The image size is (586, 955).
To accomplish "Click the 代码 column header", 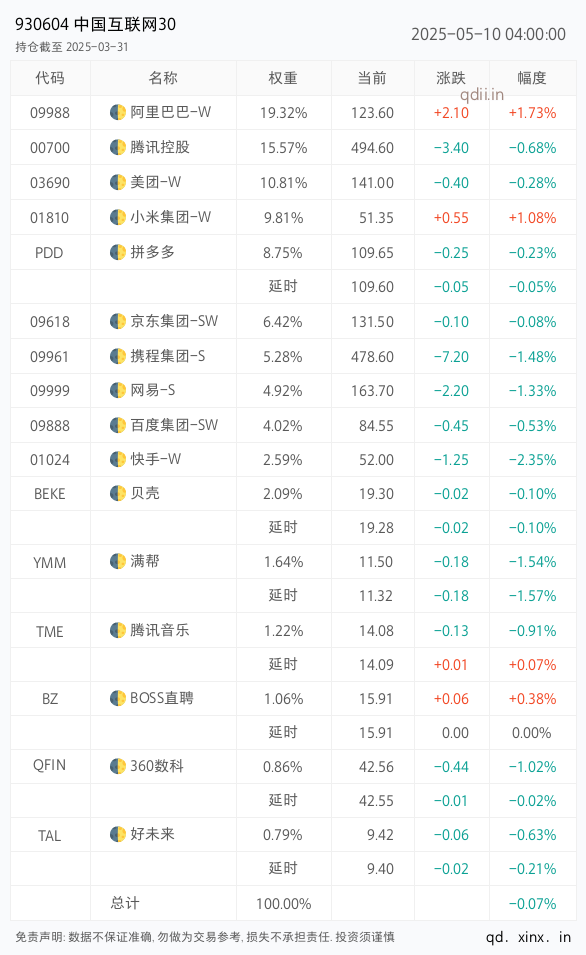I will coord(50,78).
